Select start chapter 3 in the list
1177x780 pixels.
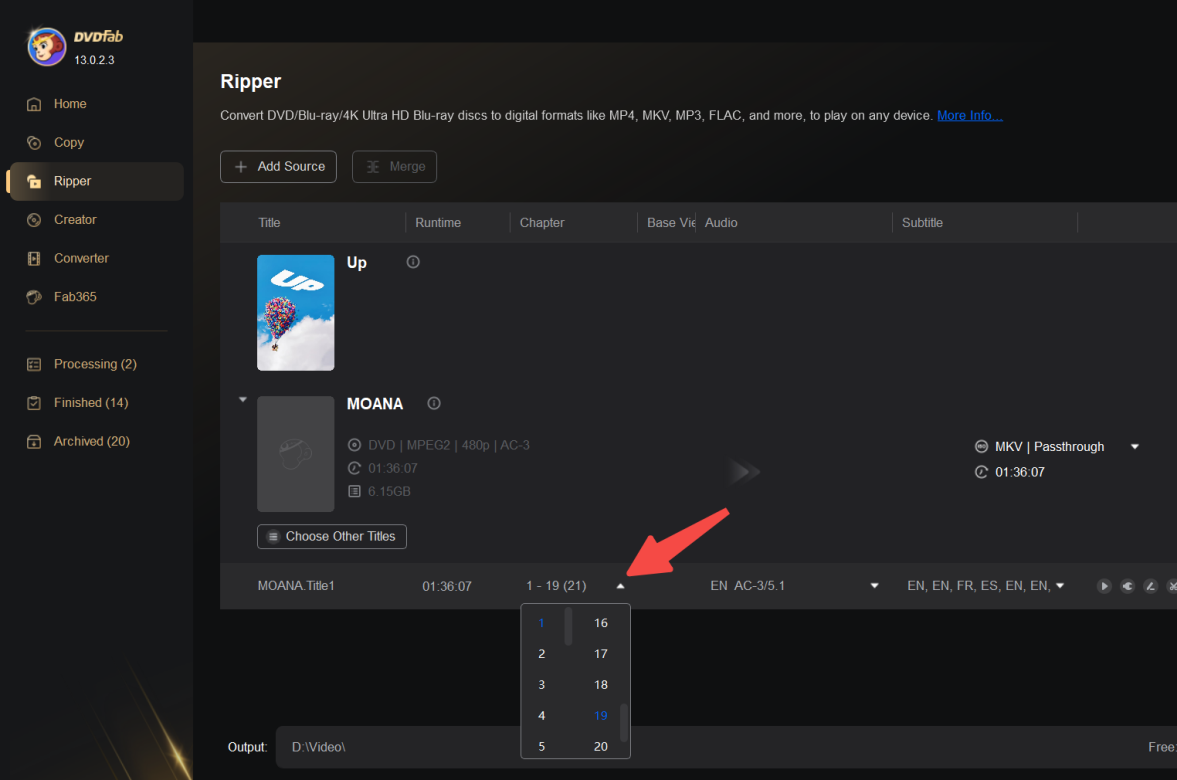pyautogui.click(x=542, y=685)
